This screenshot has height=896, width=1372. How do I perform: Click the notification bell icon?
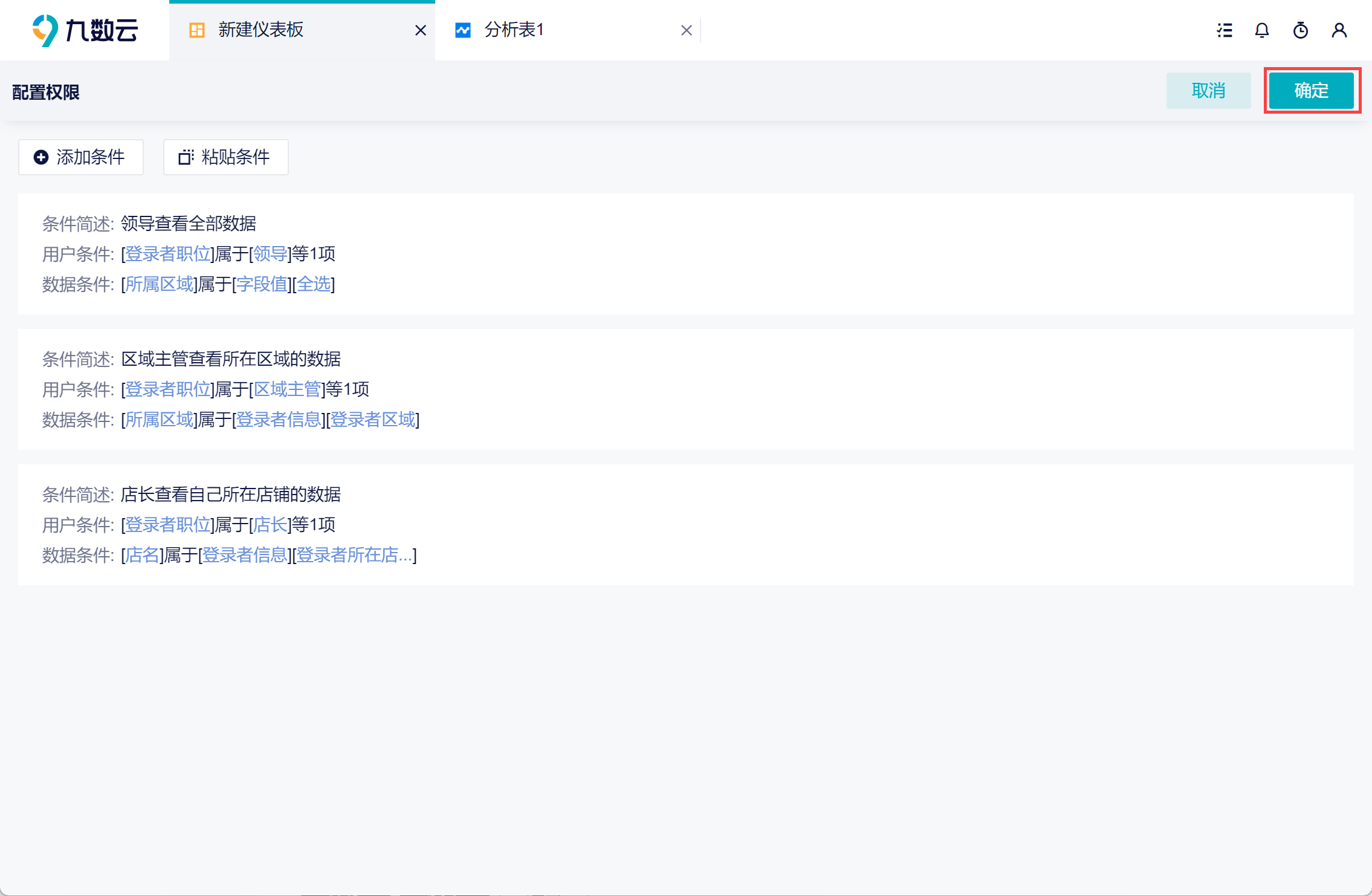point(1262,30)
